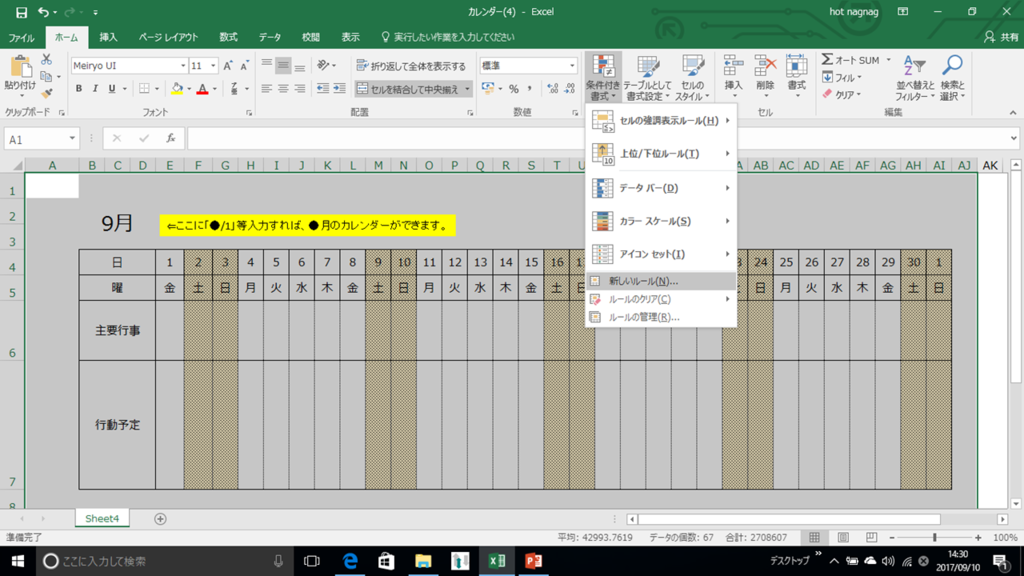Apply comma style format
This screenshot has width=1024, height=576.
point(530,88)
